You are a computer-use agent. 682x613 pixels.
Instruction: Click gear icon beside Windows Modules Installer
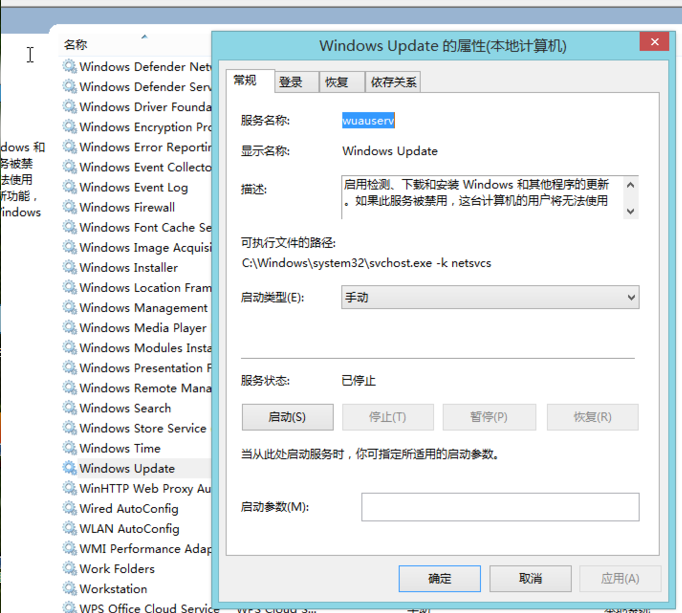click(x=69, y=348)
